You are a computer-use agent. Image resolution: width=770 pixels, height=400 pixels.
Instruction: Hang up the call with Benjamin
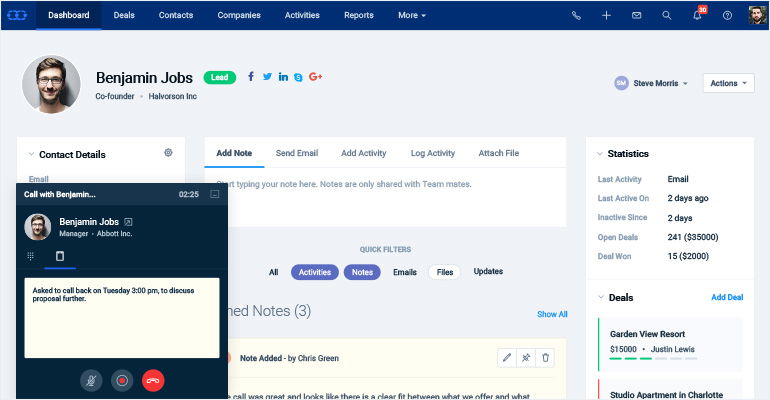click(153, 380)
